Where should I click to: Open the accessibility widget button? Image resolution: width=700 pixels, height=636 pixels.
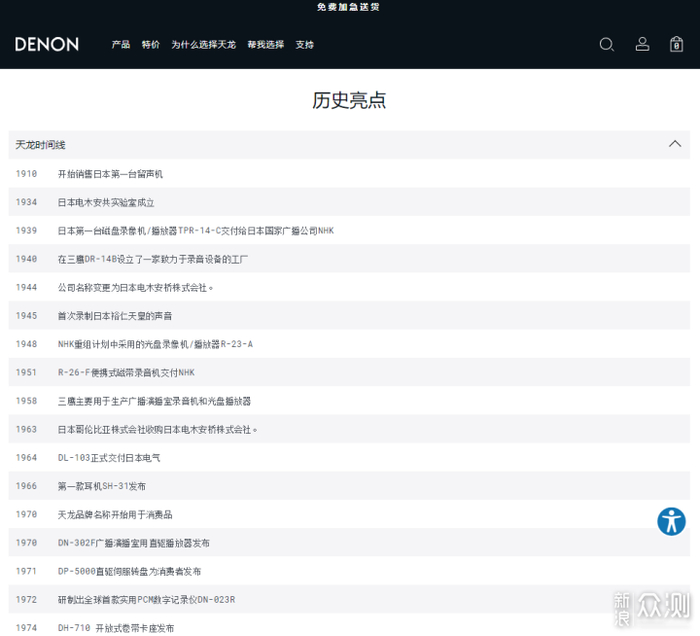(x=671, y=521)
